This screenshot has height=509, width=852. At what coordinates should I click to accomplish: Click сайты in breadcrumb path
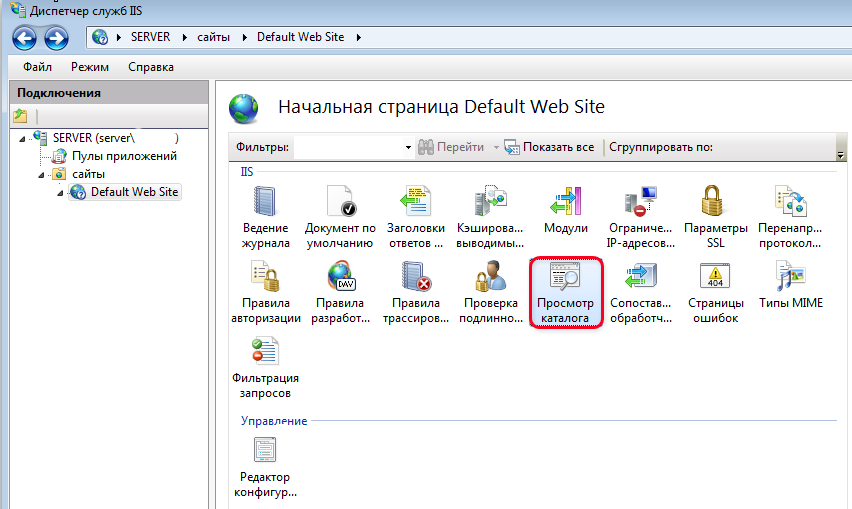click(x=214, y=37)
